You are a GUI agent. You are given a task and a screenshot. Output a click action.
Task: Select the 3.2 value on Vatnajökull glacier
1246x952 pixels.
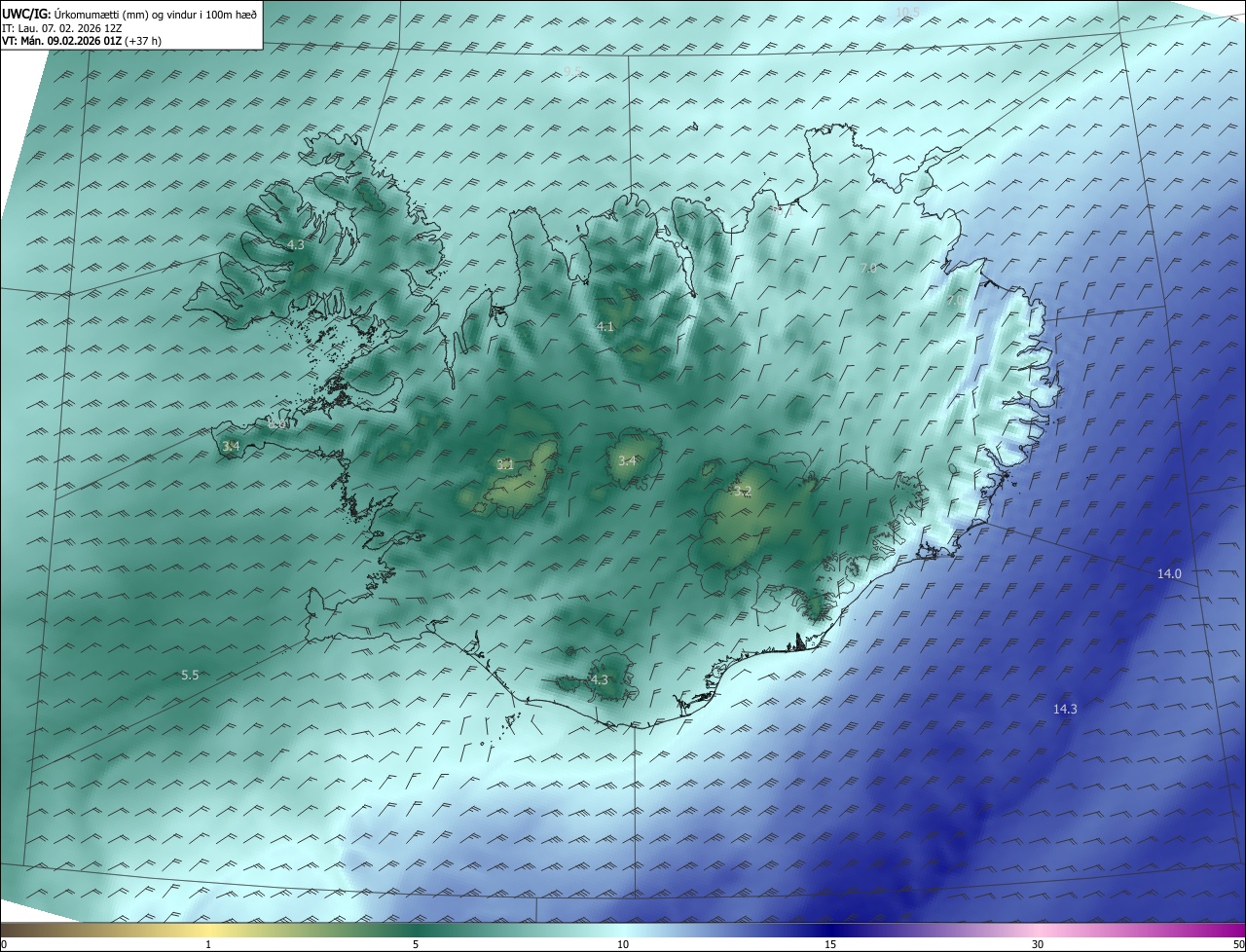point(743,492)
